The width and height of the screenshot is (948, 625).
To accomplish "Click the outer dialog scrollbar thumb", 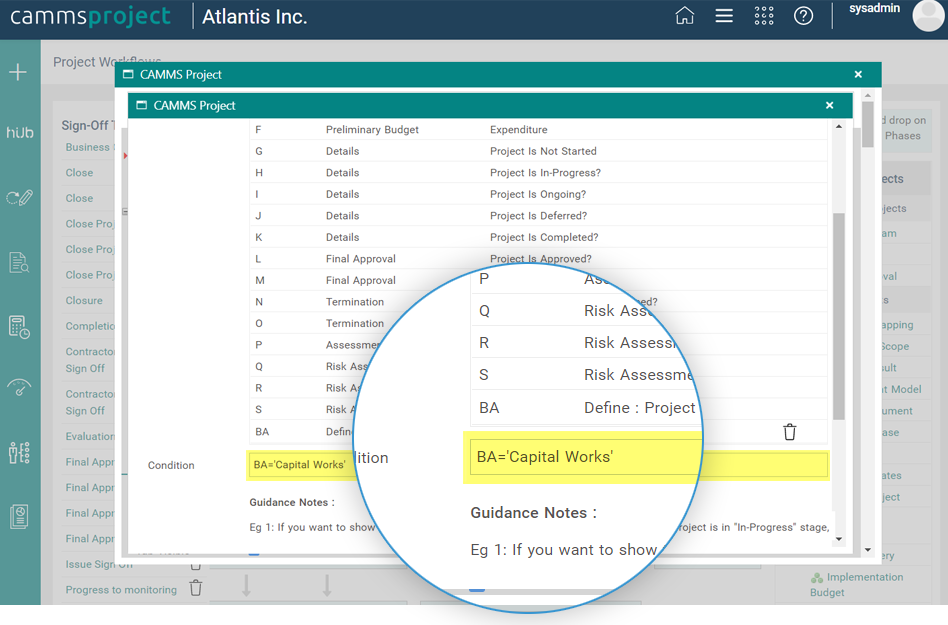I will (868, 124).
